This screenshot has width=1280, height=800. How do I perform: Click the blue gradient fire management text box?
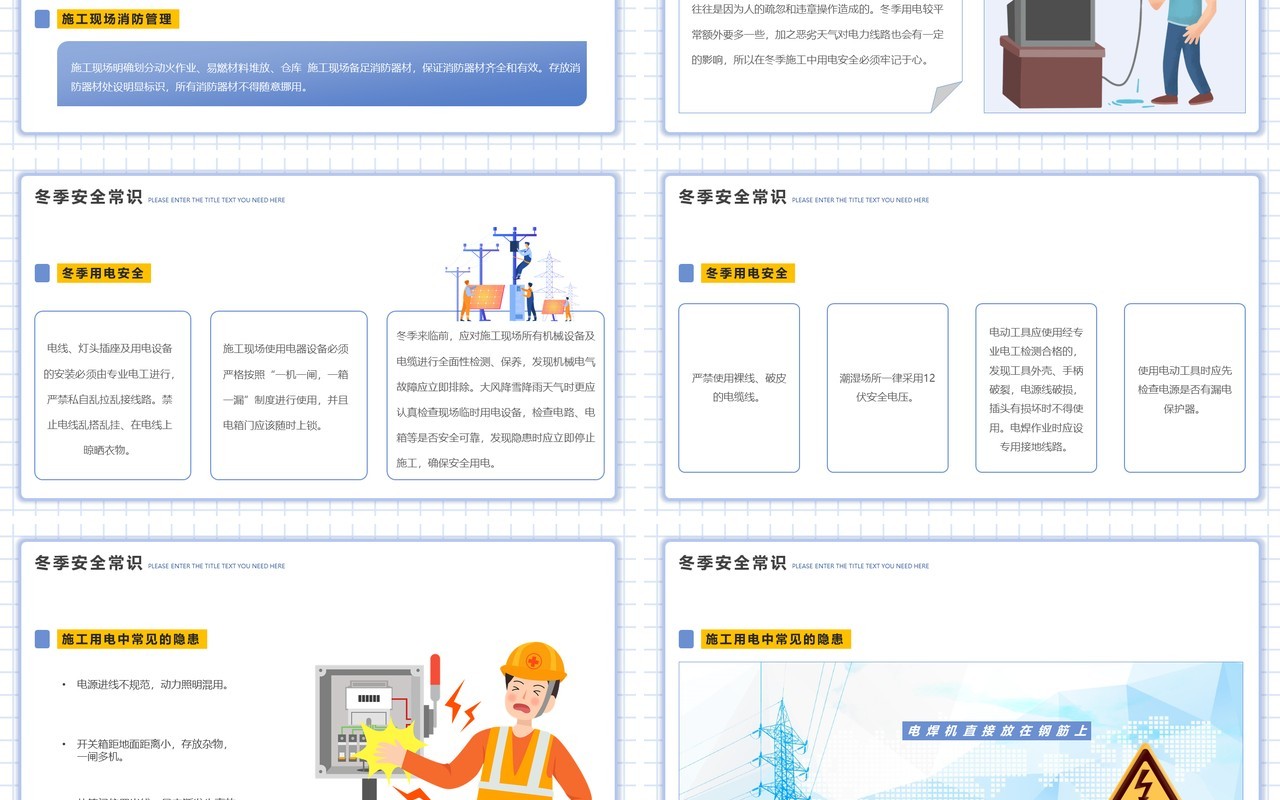pos(322,74)
